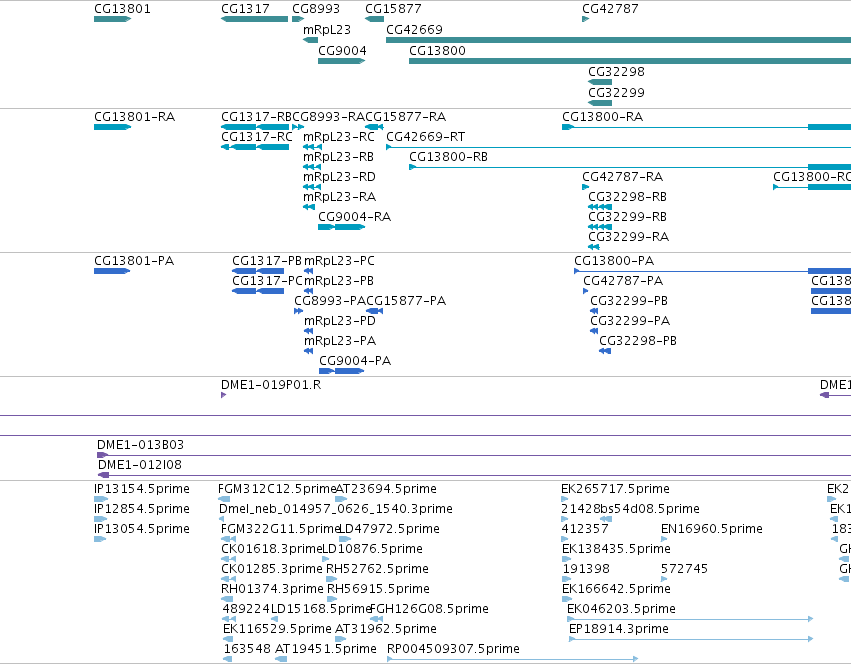
Task: Select the long CG13800 gene label
Action: 437,50
